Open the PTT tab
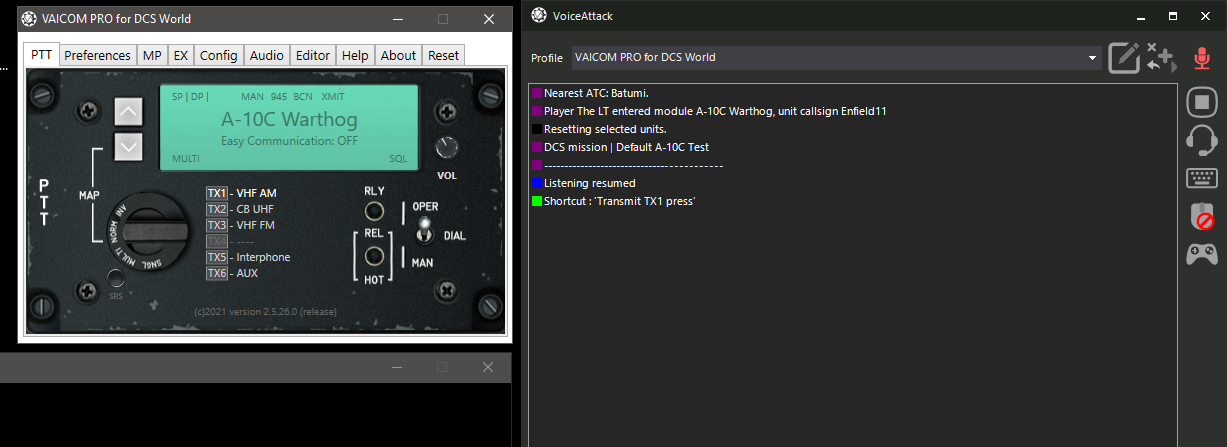Viewport: 1227px width, 447px height. point(41,55)
